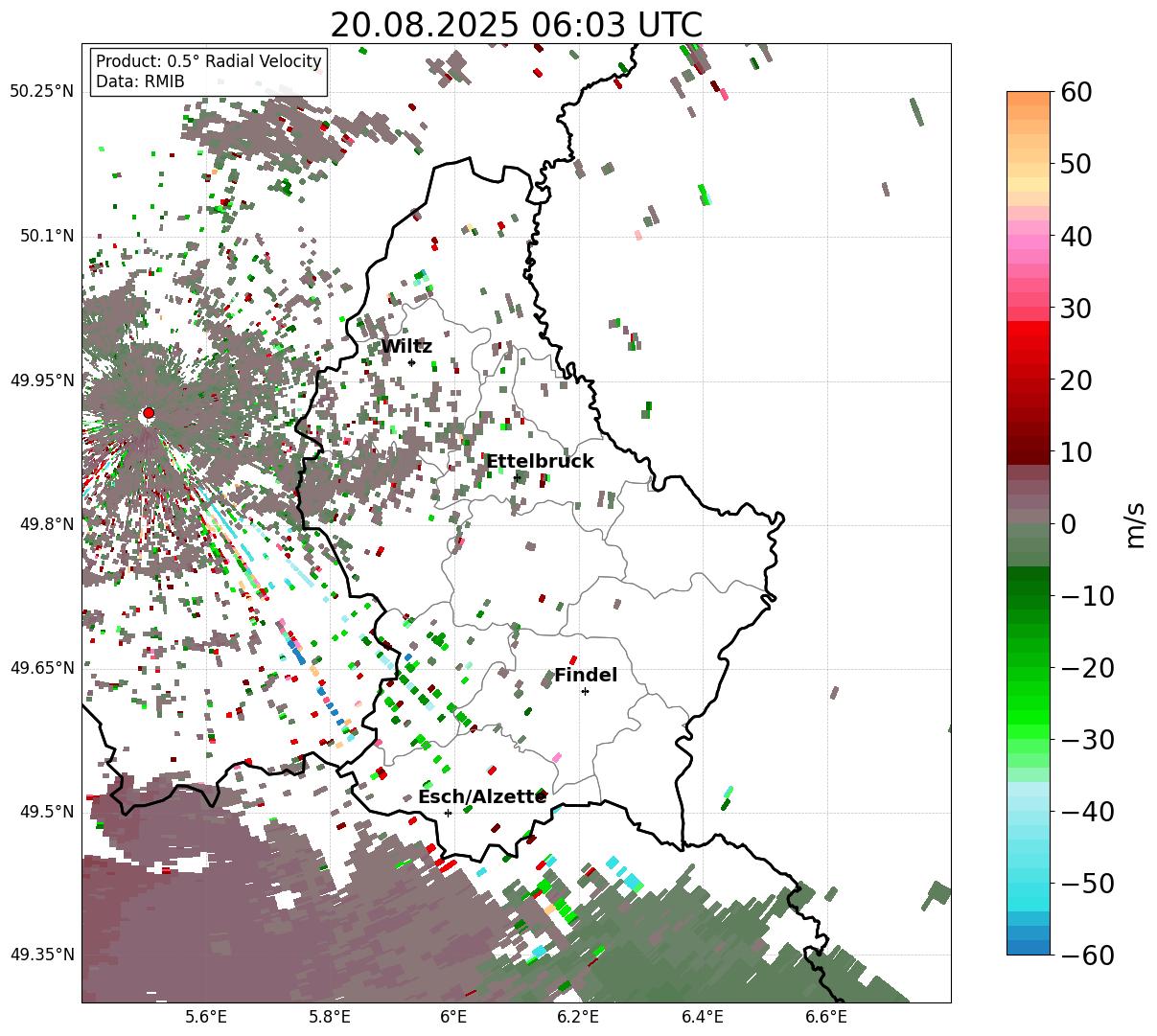The height and width of the screenshot is (1036, 1157).
Task: Pick the orange top segment of the colorbar
Action: pyautogui.click(x=1029, y=99)
